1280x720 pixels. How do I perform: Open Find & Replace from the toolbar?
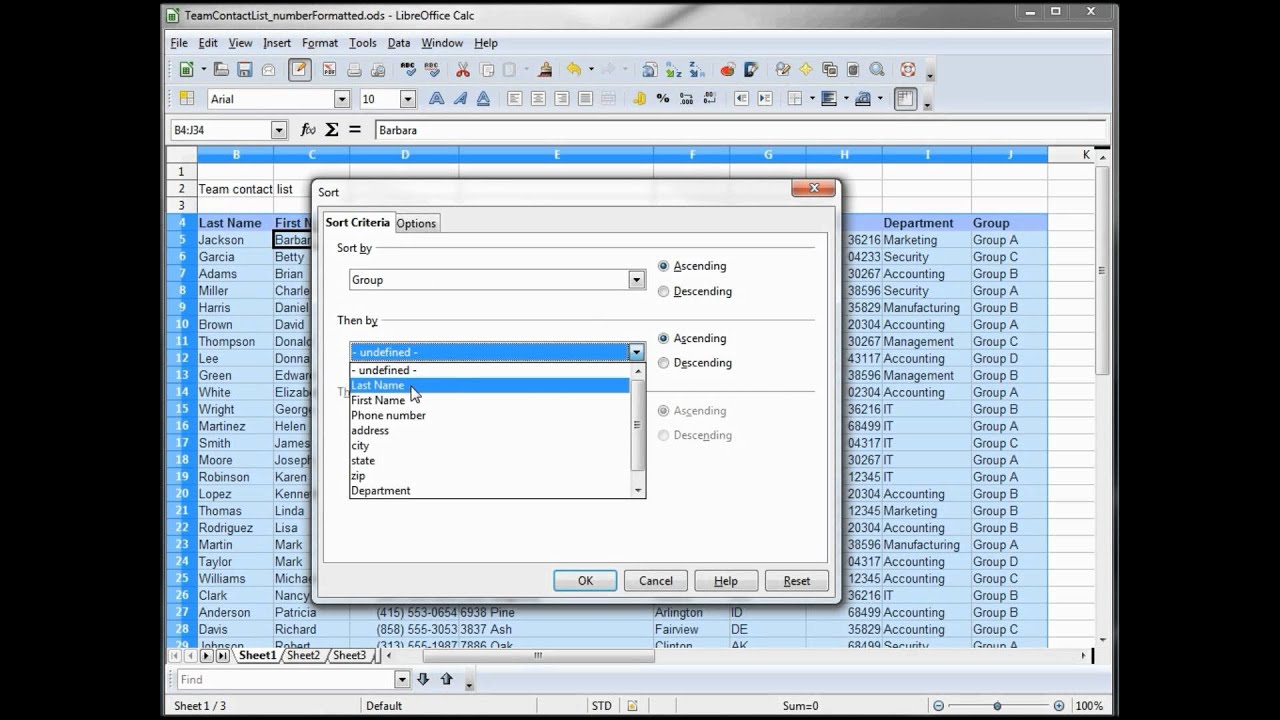coord(783,69)
